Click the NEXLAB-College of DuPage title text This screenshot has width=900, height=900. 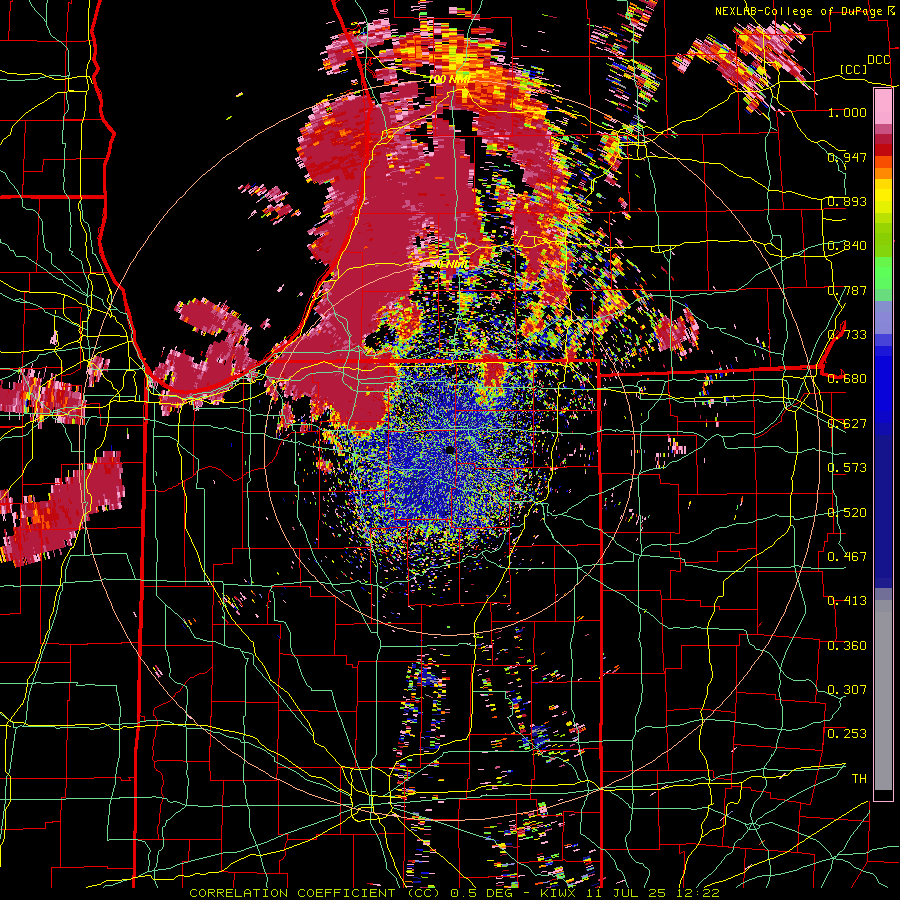tap(798, 11)
